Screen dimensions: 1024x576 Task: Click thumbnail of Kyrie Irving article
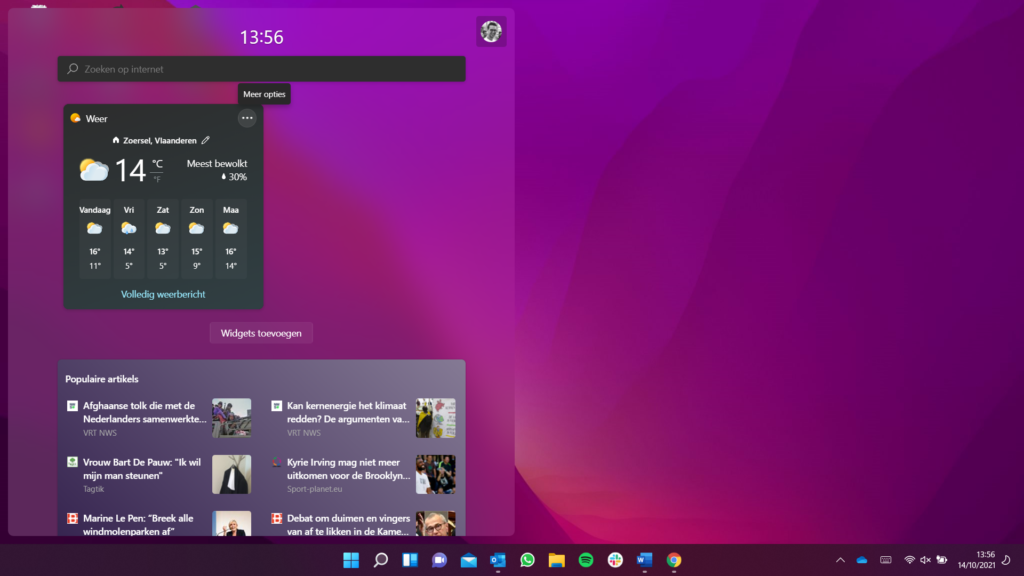click(436, 474)
